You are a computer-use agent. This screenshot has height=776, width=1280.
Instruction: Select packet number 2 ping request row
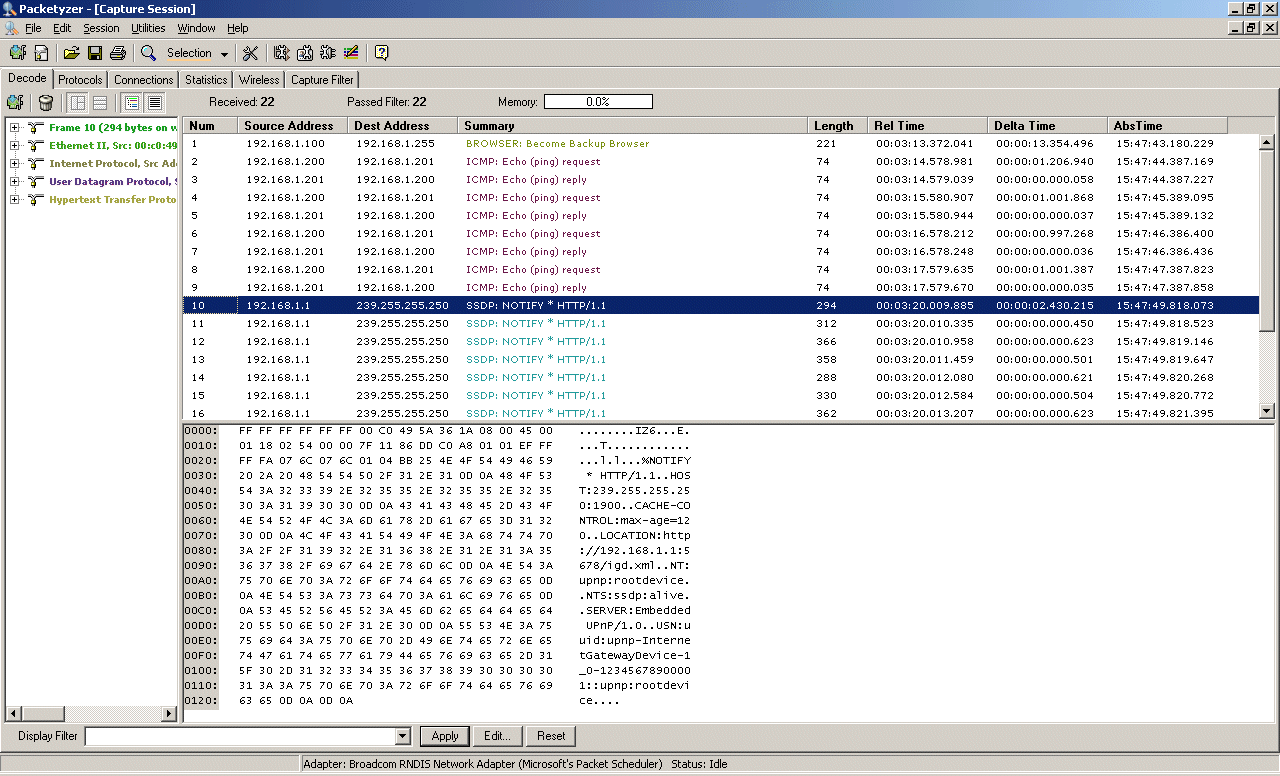point(720,161)
